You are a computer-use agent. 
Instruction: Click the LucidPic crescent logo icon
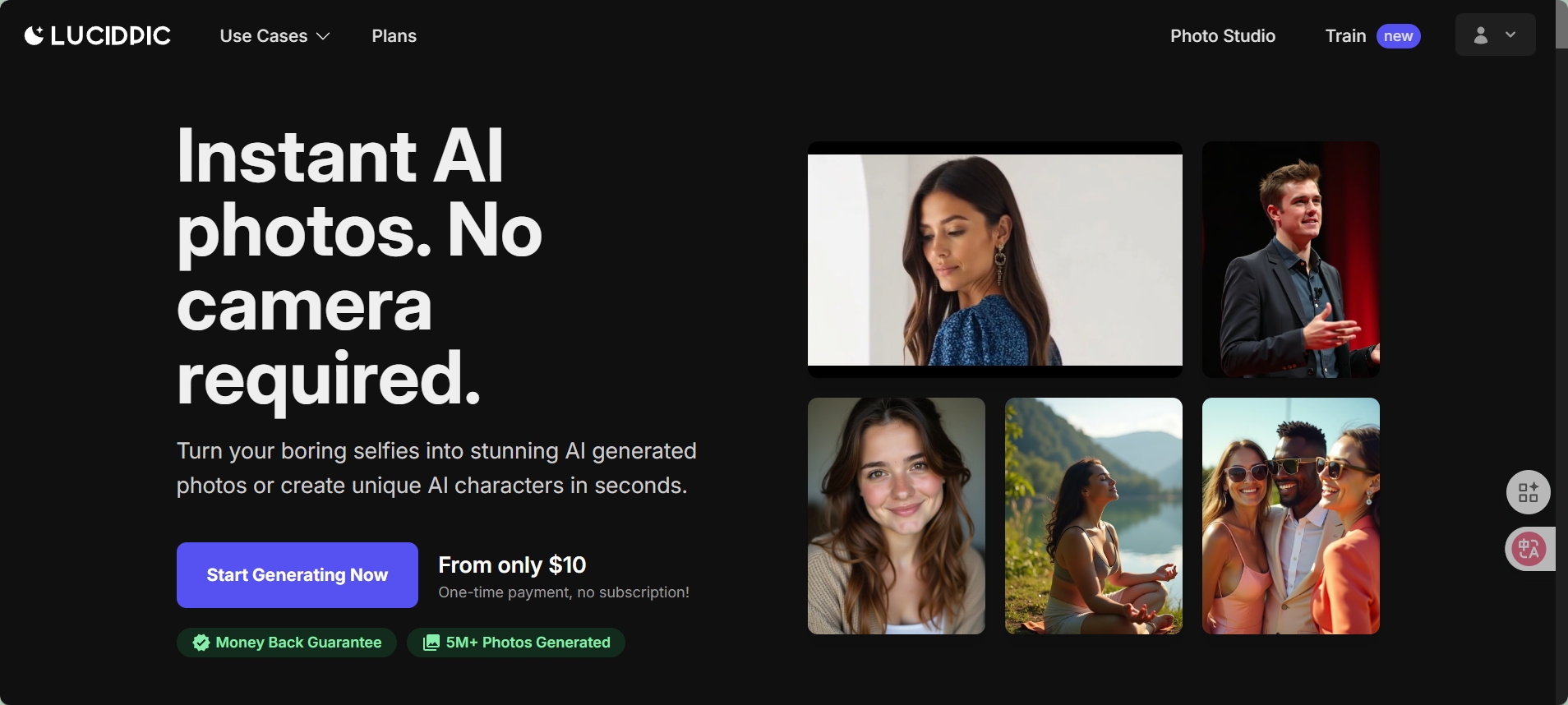click(x=34, y=35)
